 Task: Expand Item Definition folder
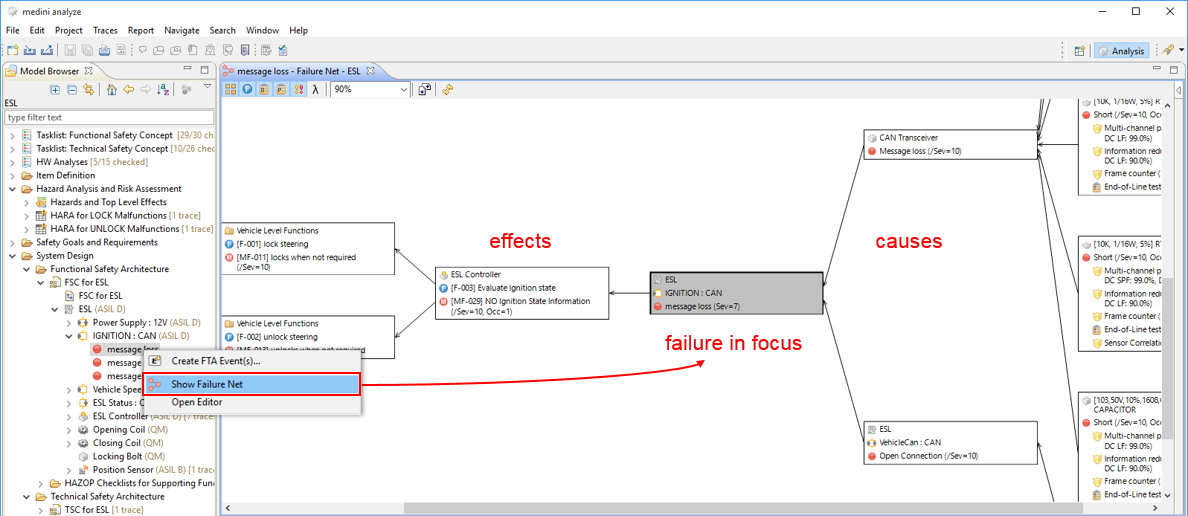click(11, 175)
